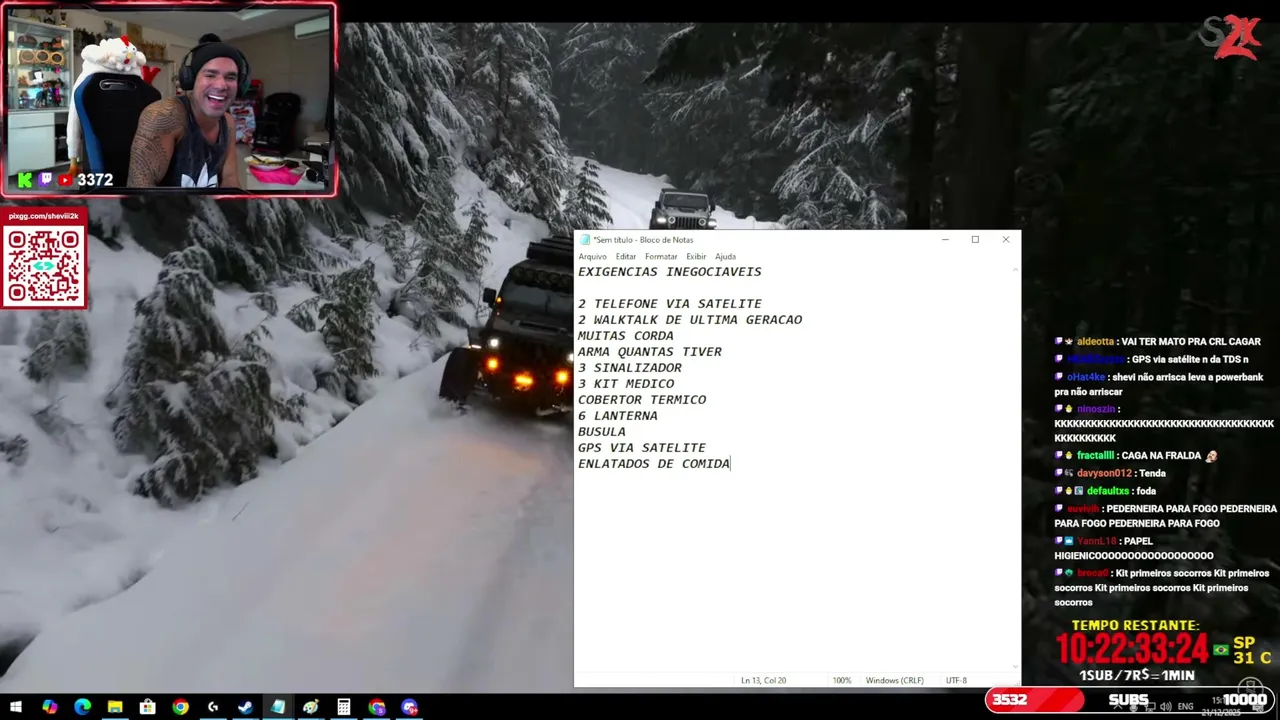Click the Windows (CRLF) status entry
The image size is (1280, 720).
point(894,681)
